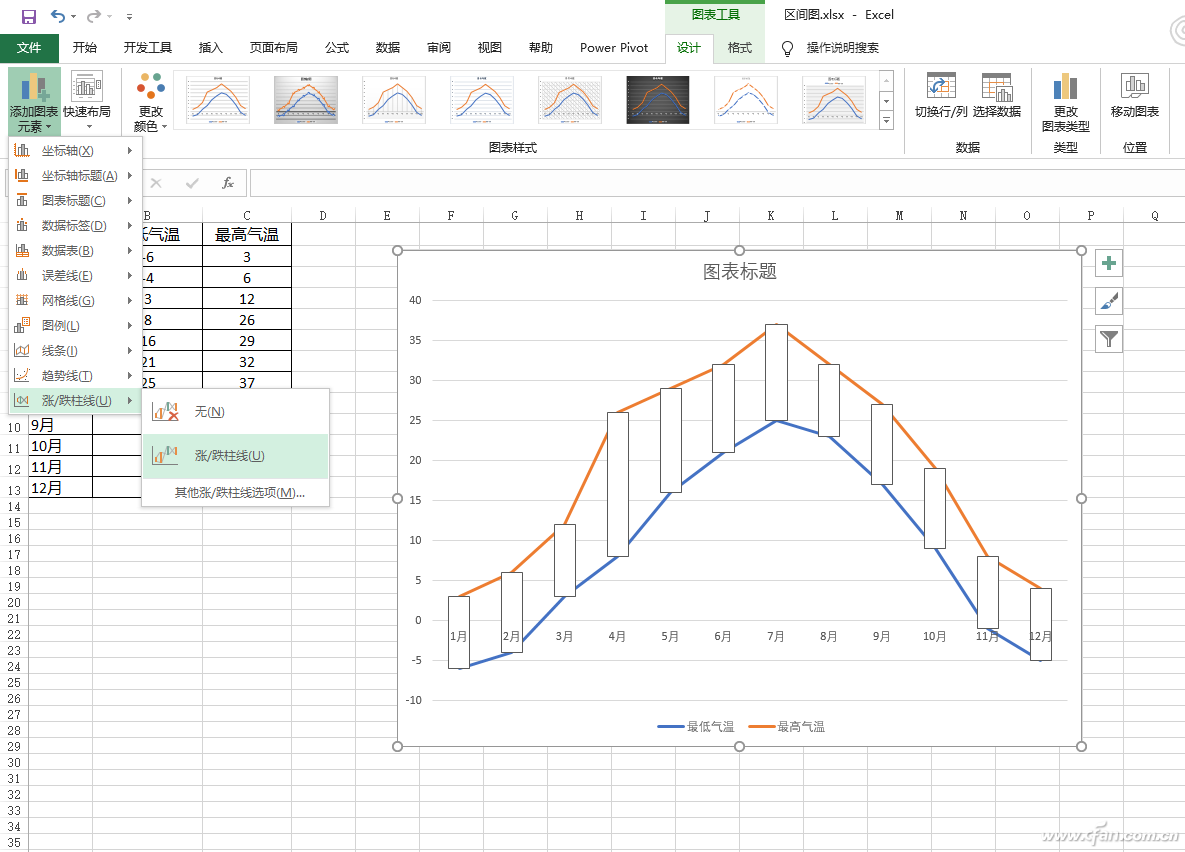Open Quick Layout gallery
The width and height of the screenshot is (1185, 852).
[86, 101]
